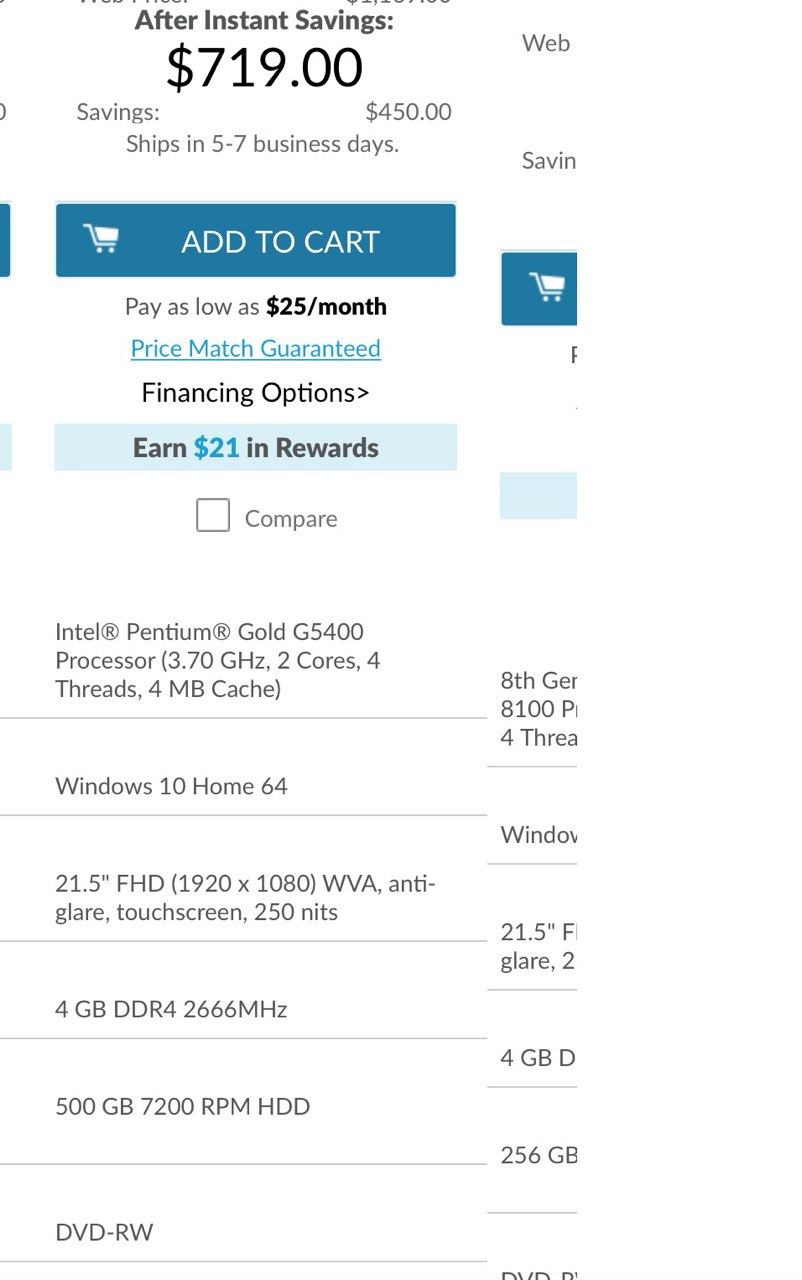Tick the Compare checkbox

[x=213, y=515]
